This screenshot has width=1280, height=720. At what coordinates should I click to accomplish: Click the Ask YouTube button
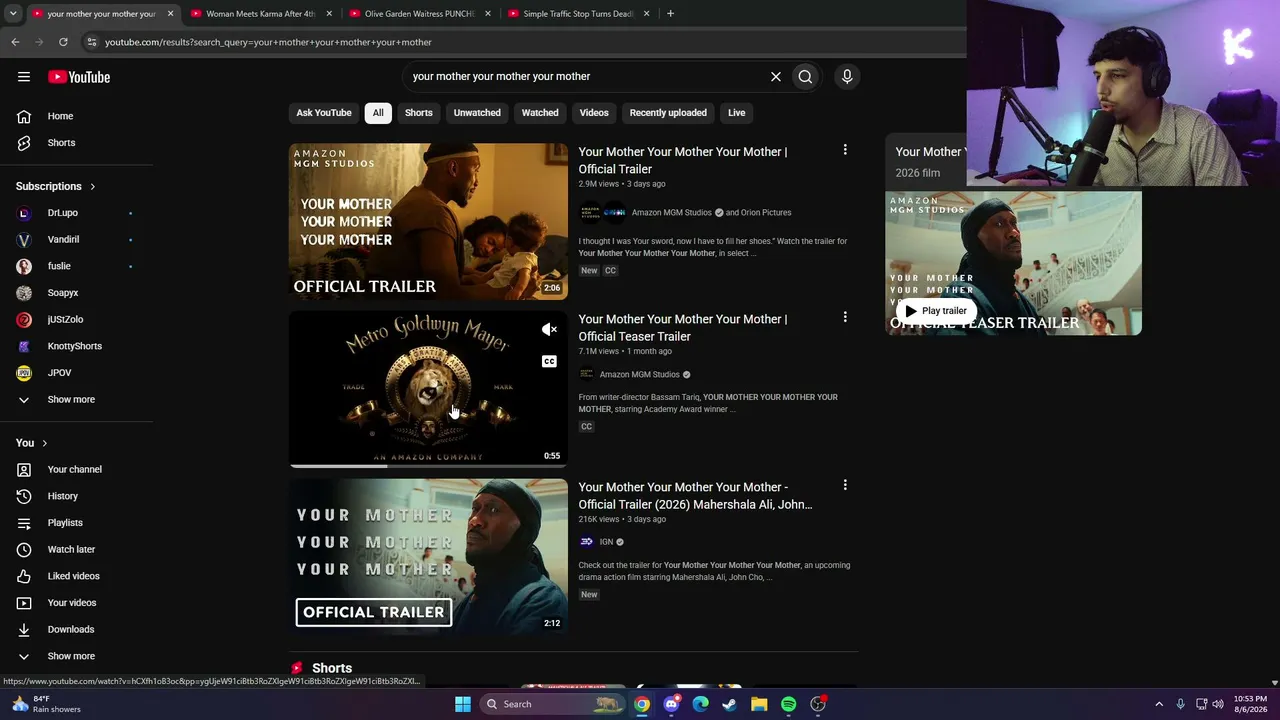[x=324, y=113]
